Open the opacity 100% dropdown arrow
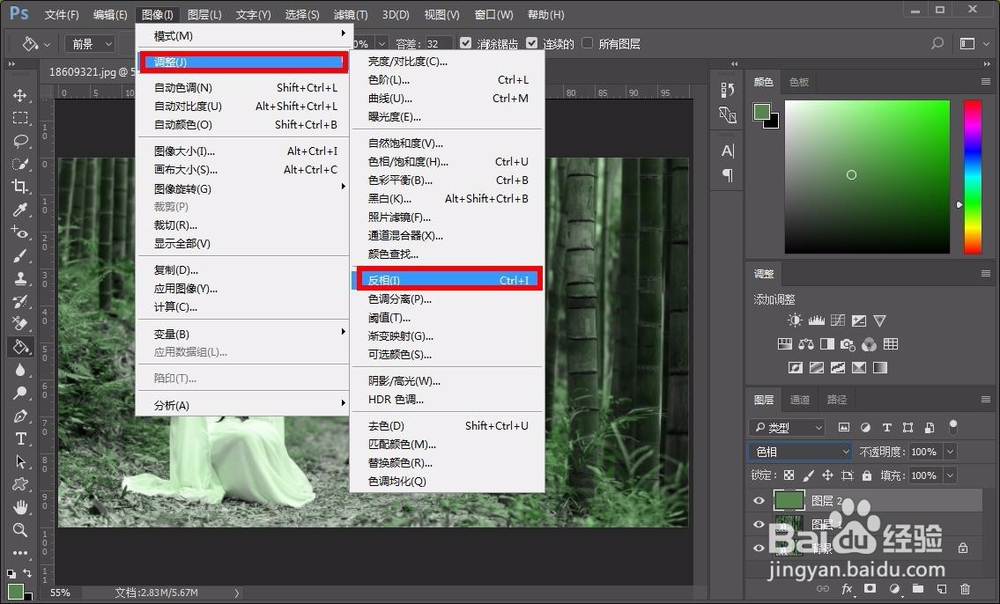 click(950, 452)
